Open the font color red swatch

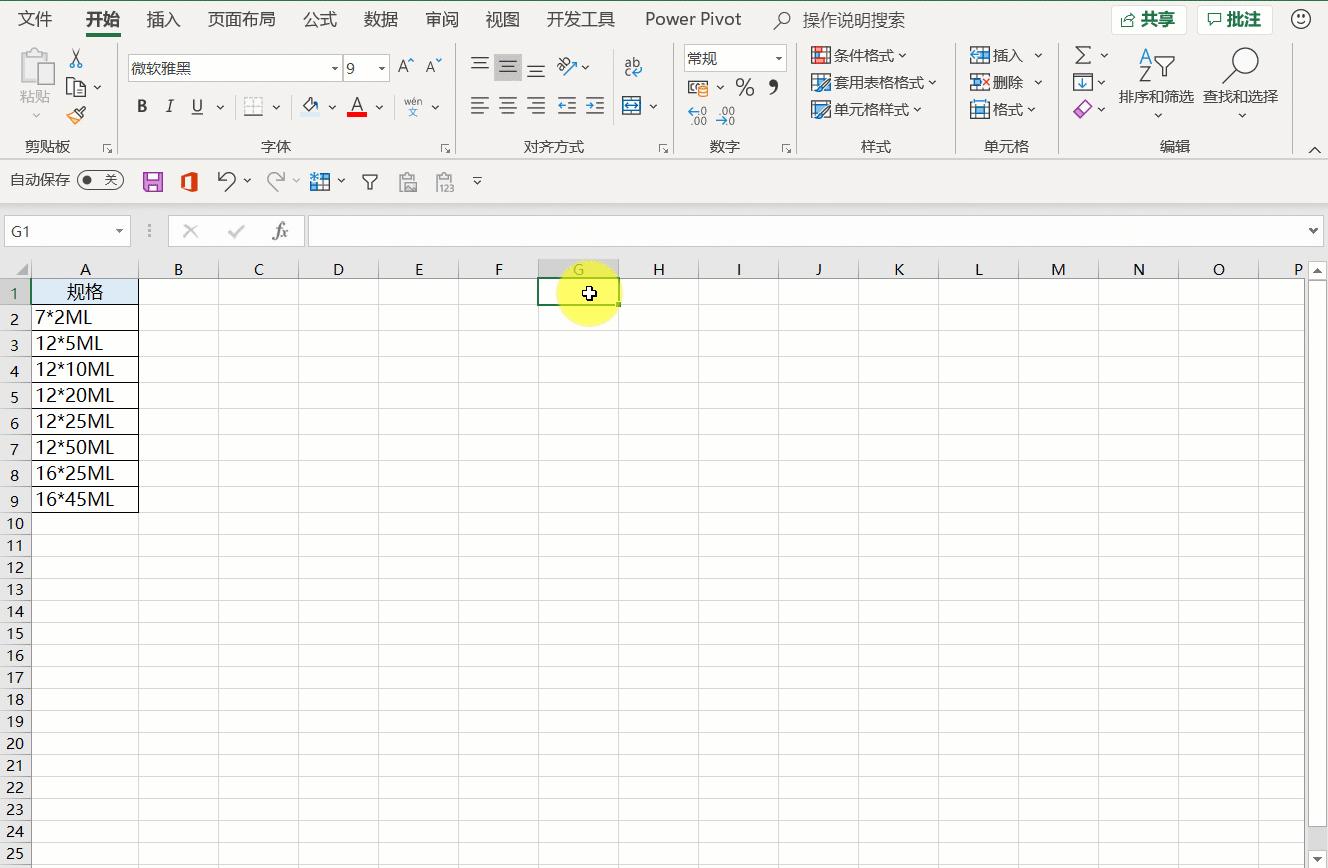[357, 106]
